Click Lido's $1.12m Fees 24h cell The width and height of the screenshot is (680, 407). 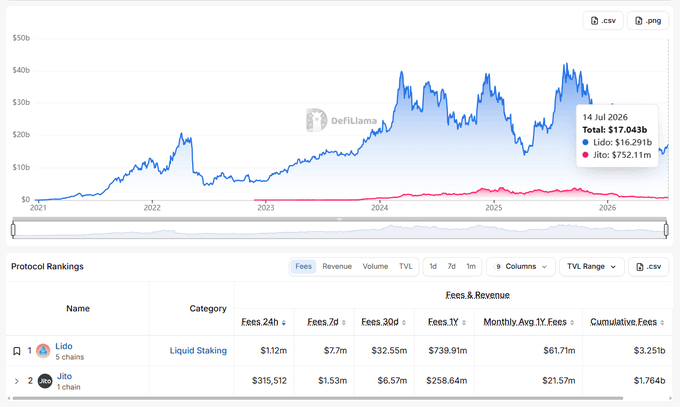(x=274, y=351)
